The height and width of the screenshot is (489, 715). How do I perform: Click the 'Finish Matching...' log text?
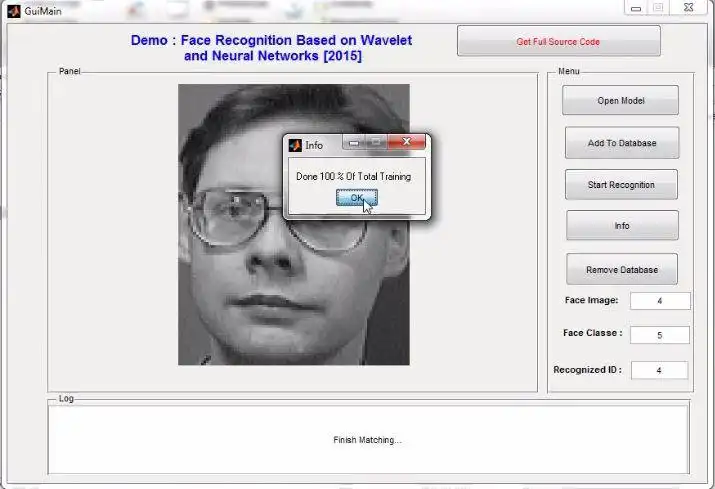[x=367, y=440]
